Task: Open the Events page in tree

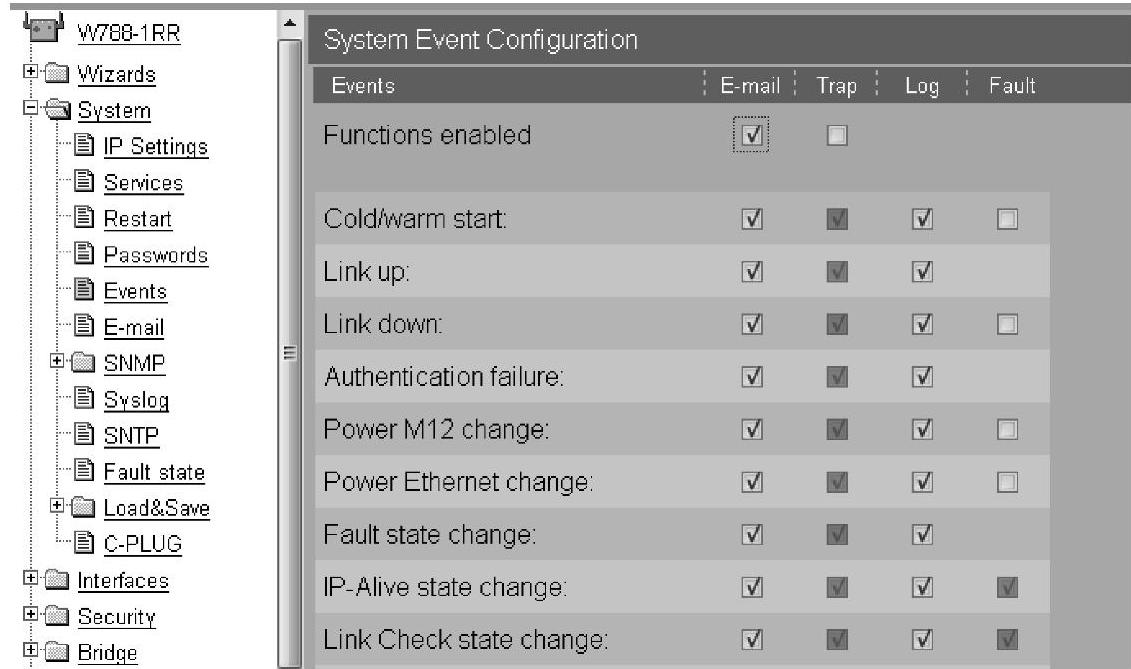Action: [134, 291]
